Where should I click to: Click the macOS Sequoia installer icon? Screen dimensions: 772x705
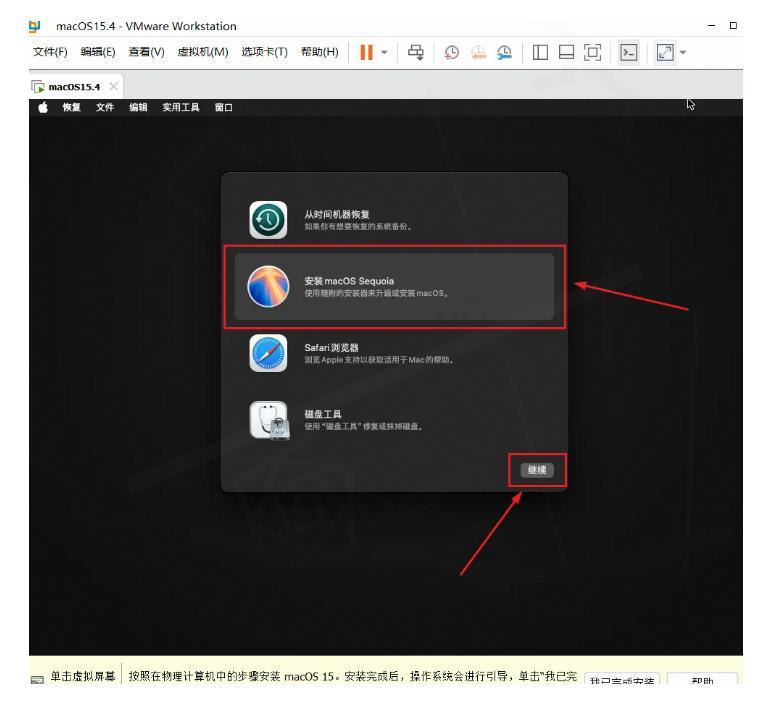pos(268,287)
